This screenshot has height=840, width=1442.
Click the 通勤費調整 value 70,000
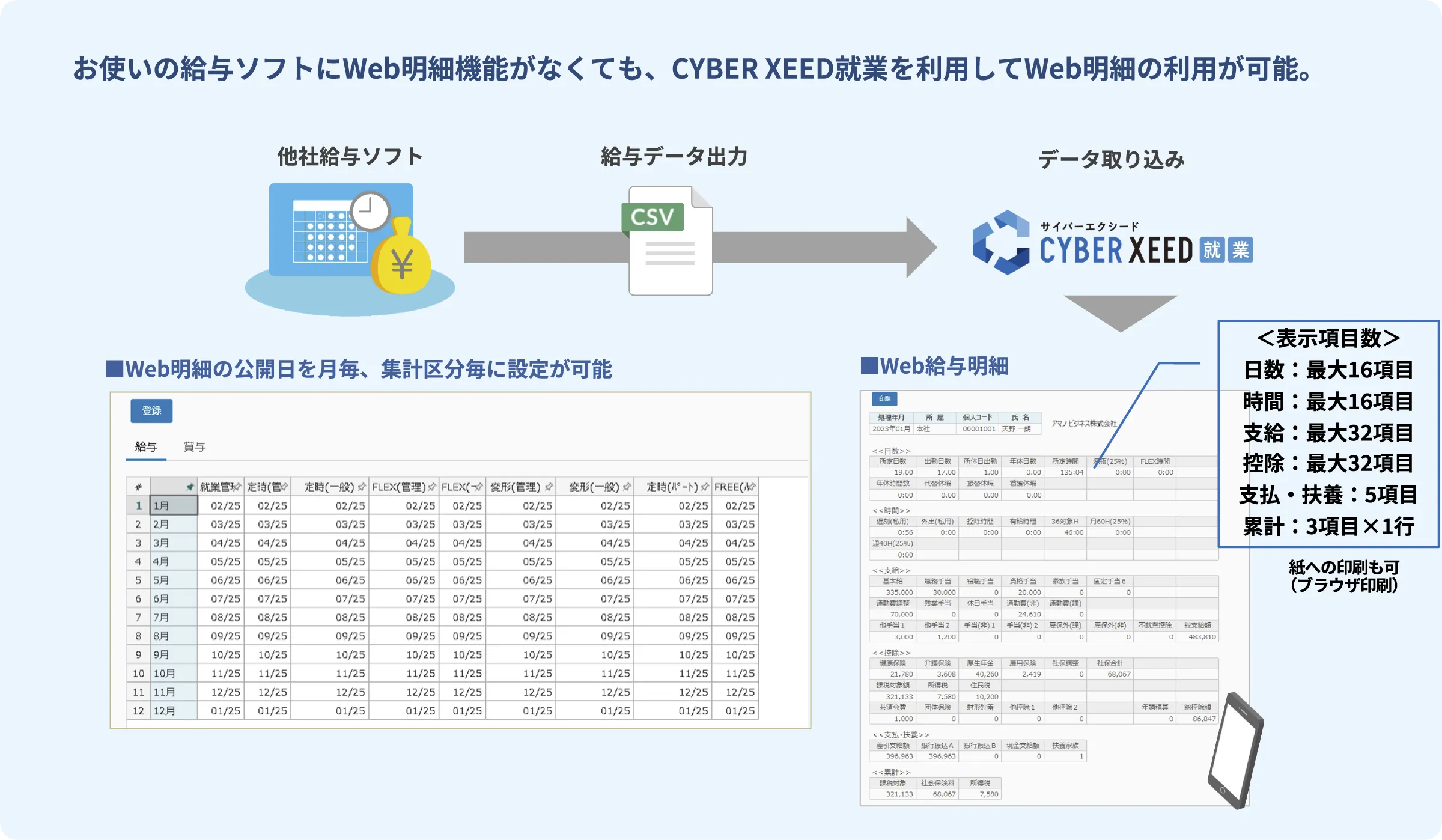coord(901,614)
